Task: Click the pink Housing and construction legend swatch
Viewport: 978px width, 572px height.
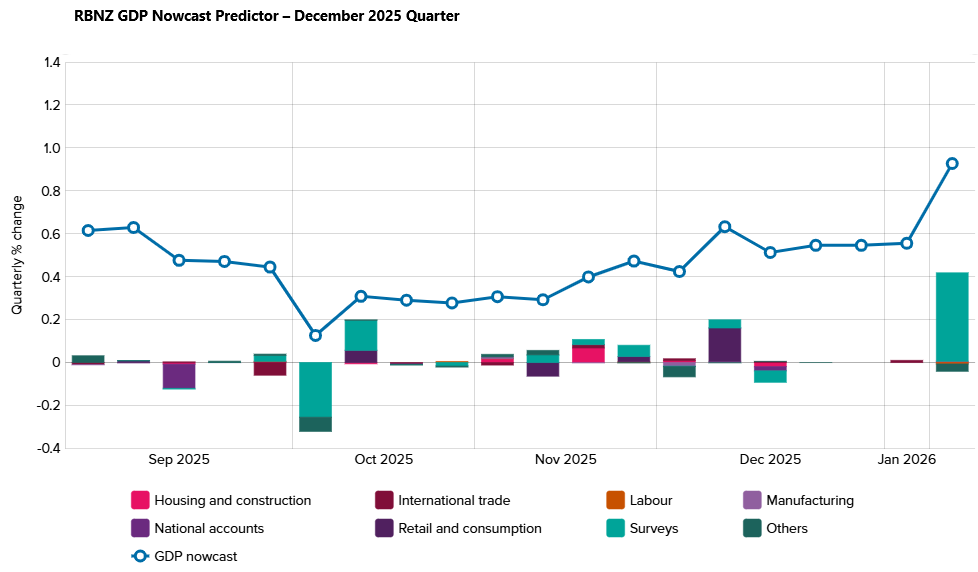Action: (x=140, y=500)
